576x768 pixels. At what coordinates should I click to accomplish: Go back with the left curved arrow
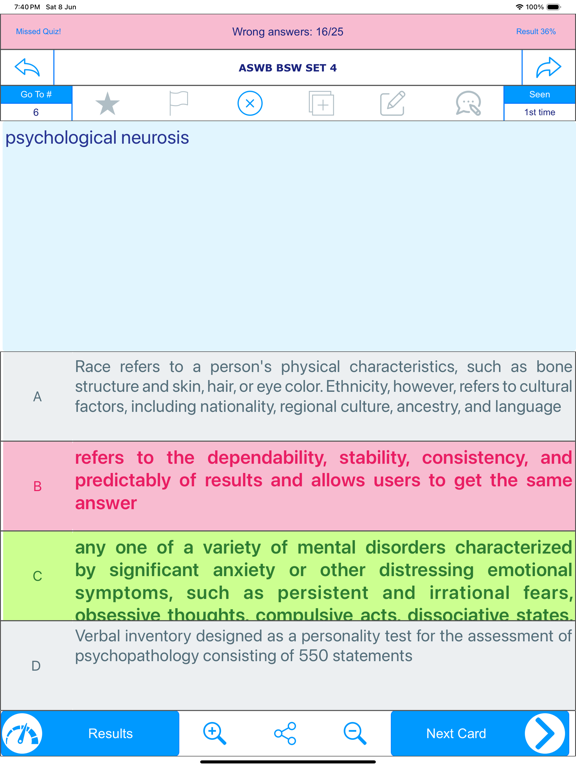coord(27,68)
